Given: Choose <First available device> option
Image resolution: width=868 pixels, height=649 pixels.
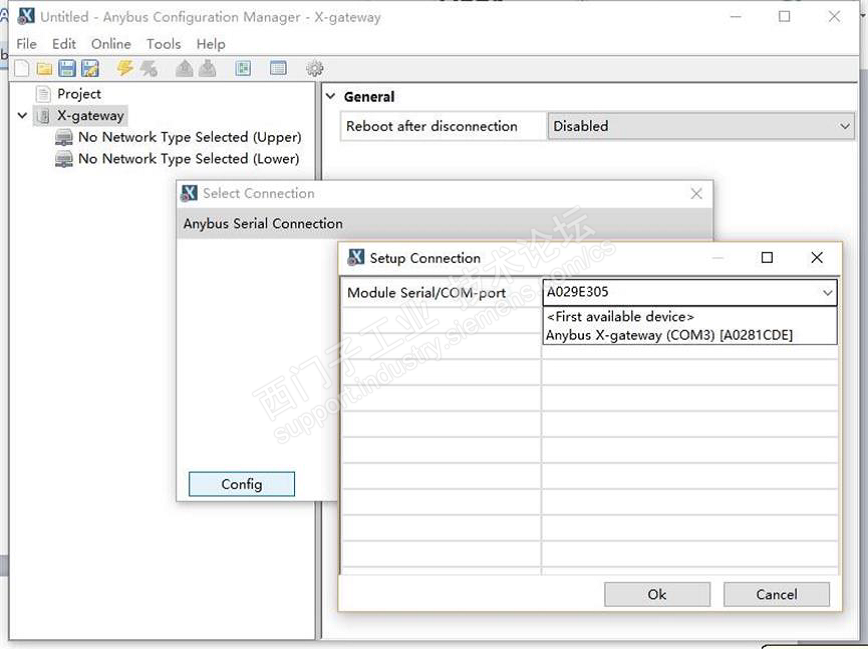Looking at the screenshot, I should click(689, 317).
